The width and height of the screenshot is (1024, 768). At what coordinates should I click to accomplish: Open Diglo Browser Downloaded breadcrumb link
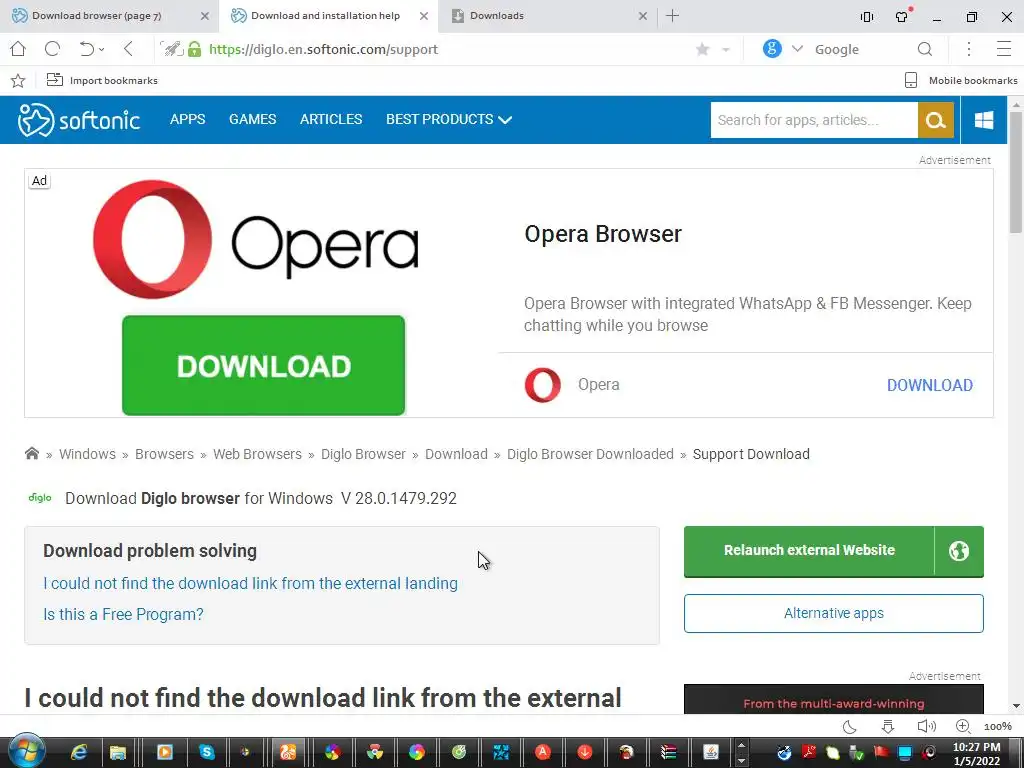[590, 454]
